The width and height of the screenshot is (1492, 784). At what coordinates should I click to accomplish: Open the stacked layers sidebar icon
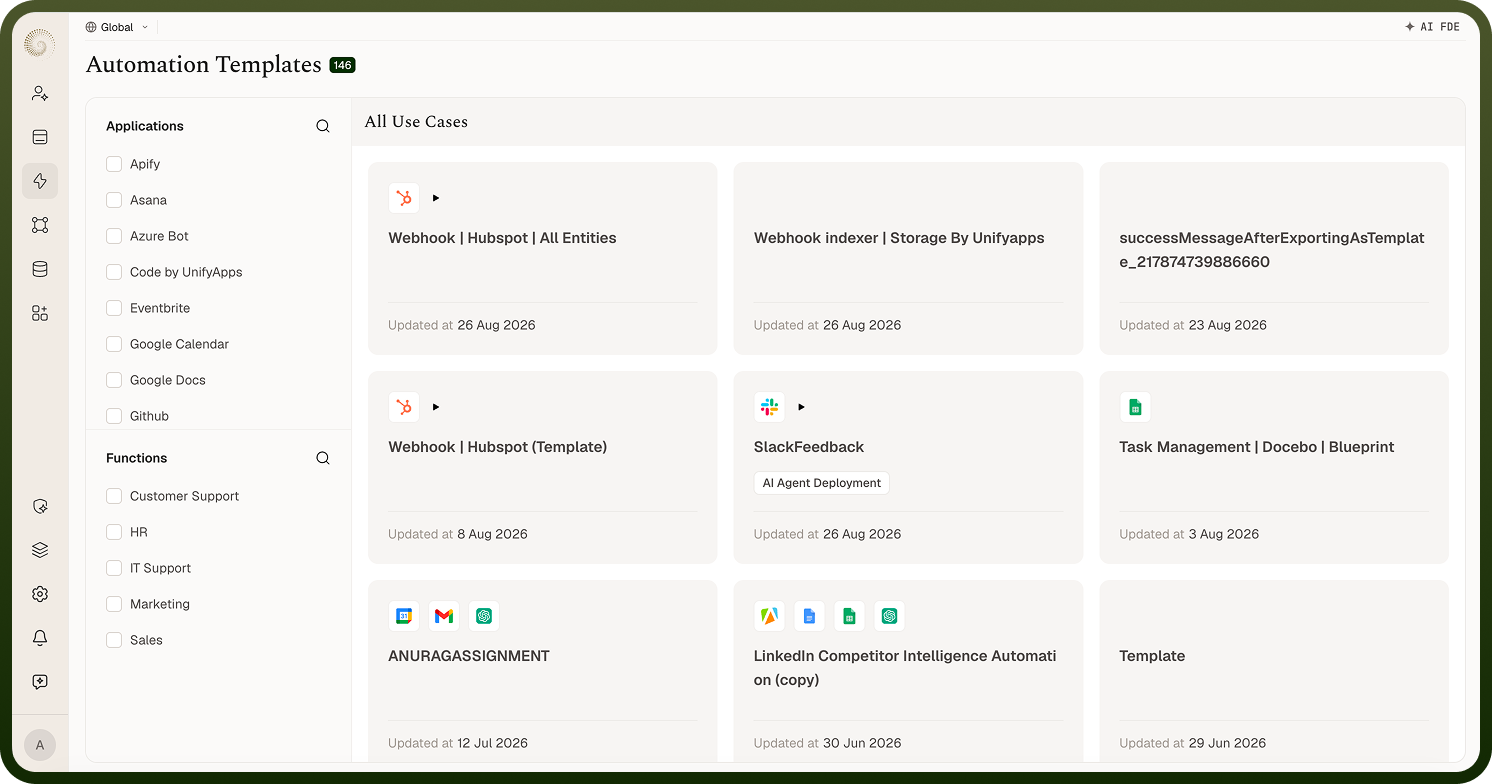pos(40,550)
